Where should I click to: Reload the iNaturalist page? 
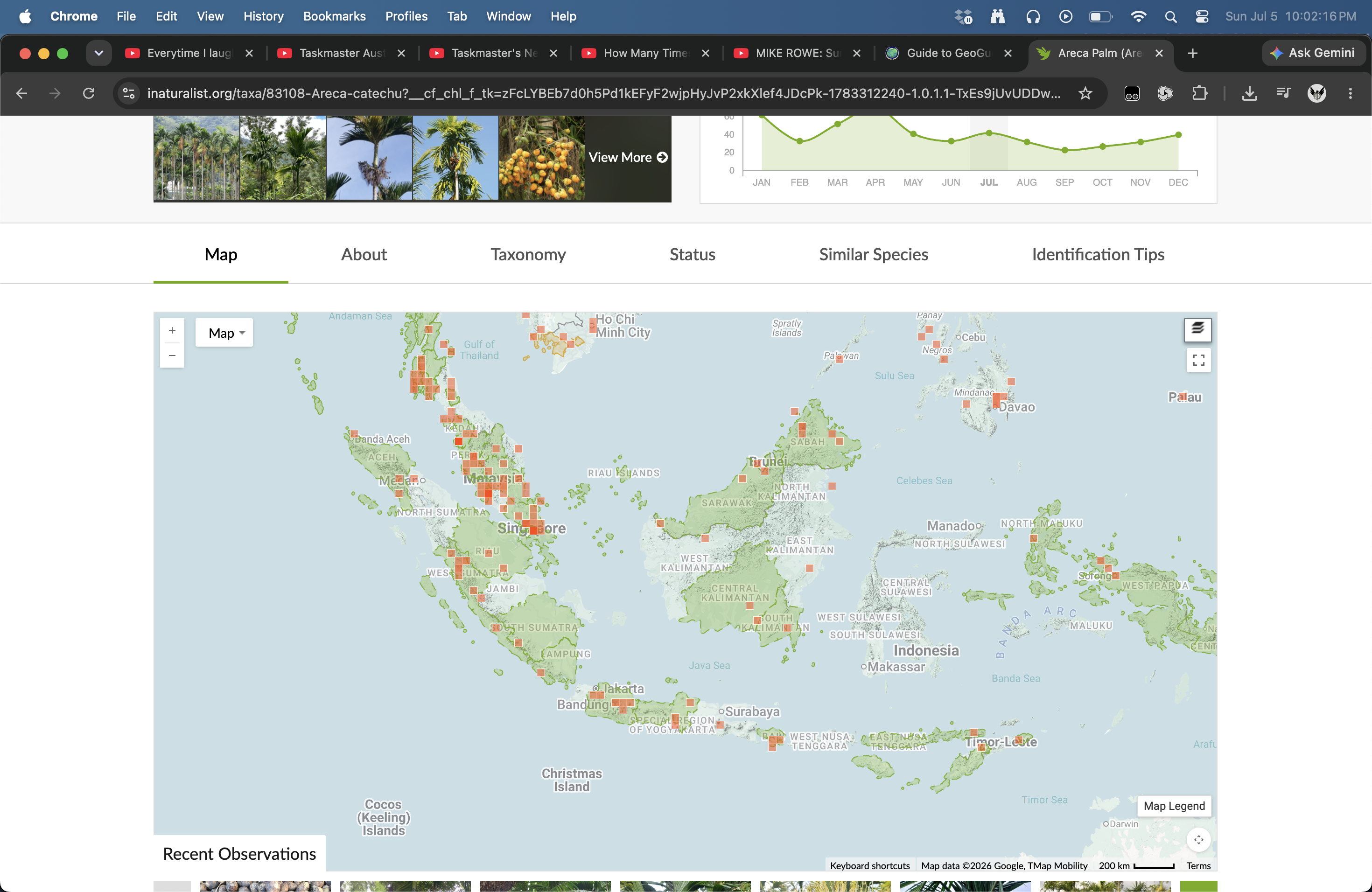[88, 93]
